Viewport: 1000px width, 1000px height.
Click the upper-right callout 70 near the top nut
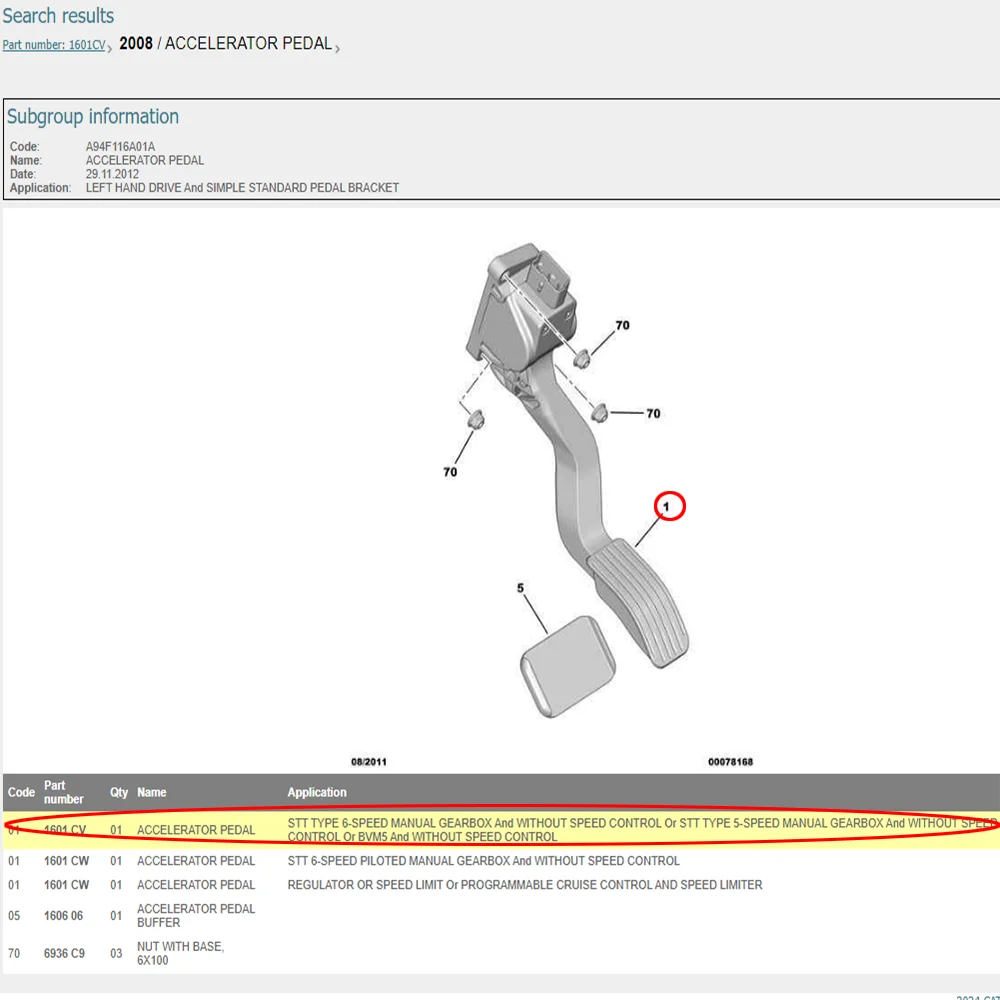point(622,325)
